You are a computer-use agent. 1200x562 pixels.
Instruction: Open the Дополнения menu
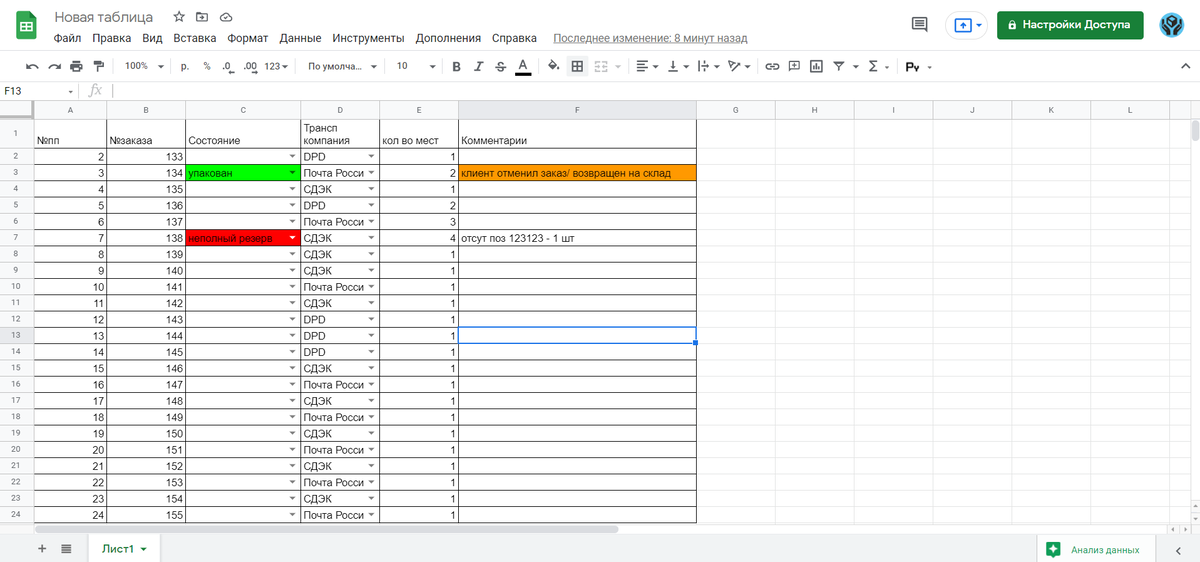pyautogui.click(x=448, y=38)
